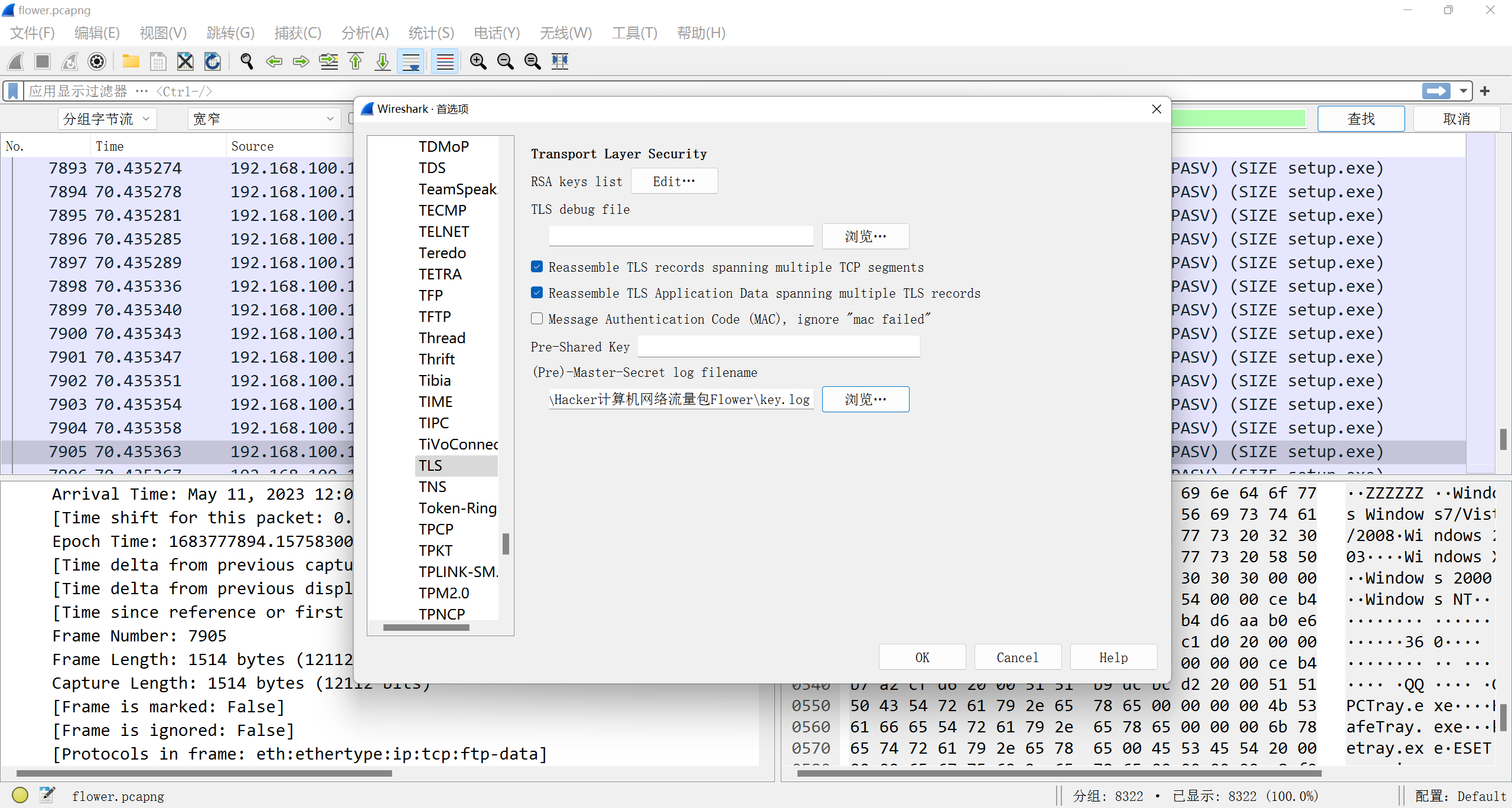Click the zoom in toolbar icon
1512x808 pixels.
coord(478,61)
